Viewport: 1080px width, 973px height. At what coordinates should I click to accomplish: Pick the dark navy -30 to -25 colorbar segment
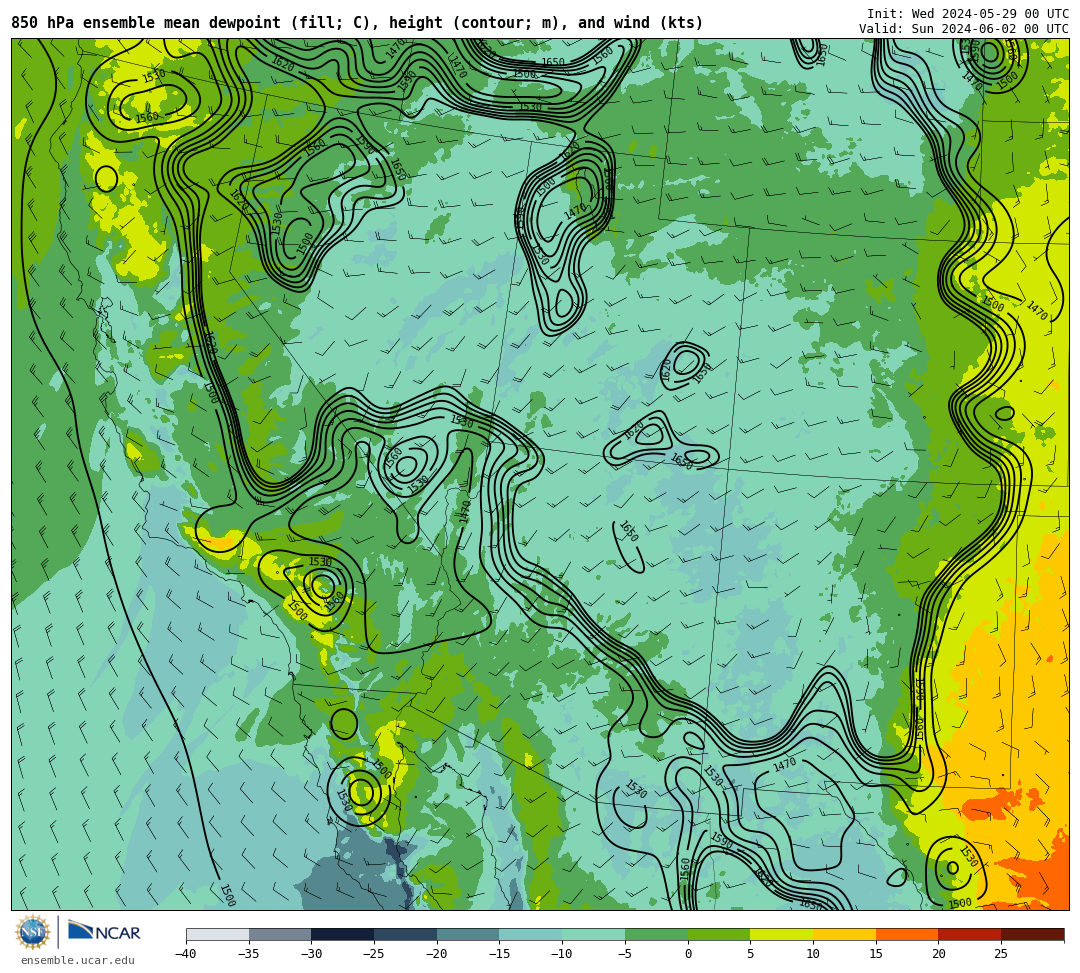pos(343,934)
